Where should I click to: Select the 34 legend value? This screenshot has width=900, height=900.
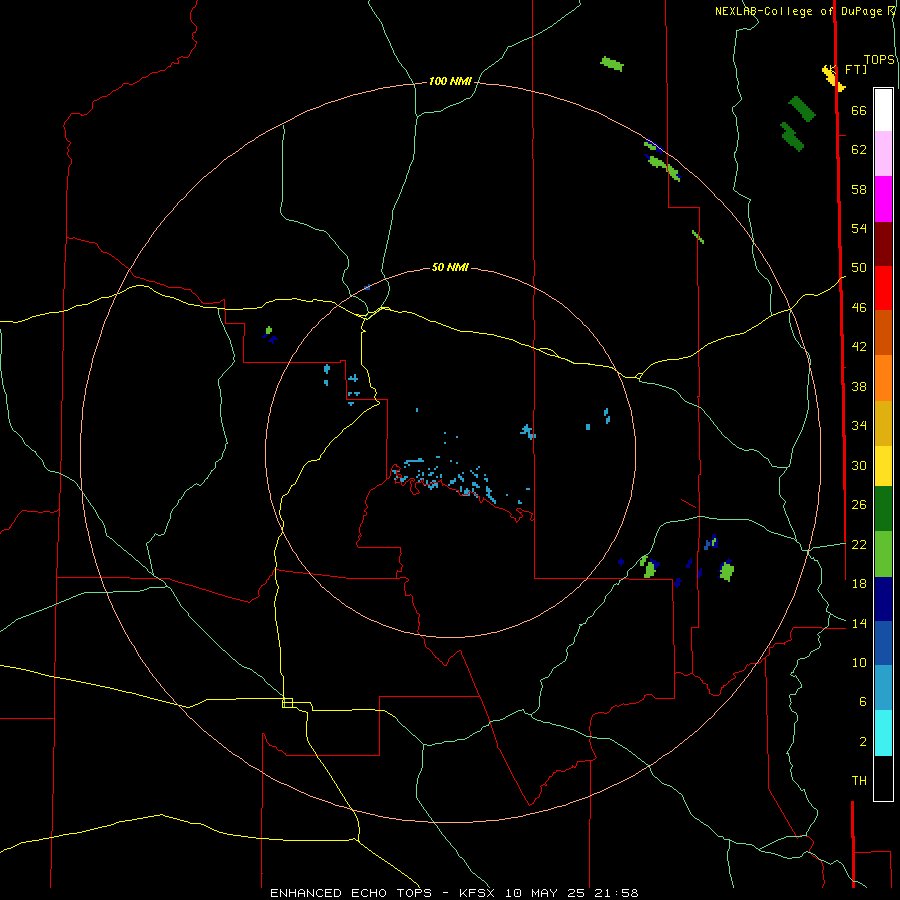pos(859,425)
